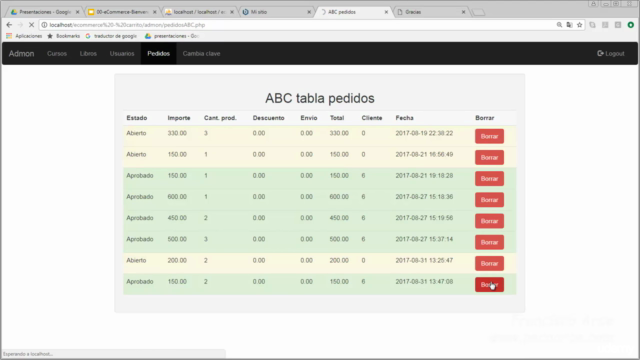The height and width of the screenshot is (360, 640).
Task: Click the date 2017-08-27 15:37:14
Action: click(x=424, y=239)
